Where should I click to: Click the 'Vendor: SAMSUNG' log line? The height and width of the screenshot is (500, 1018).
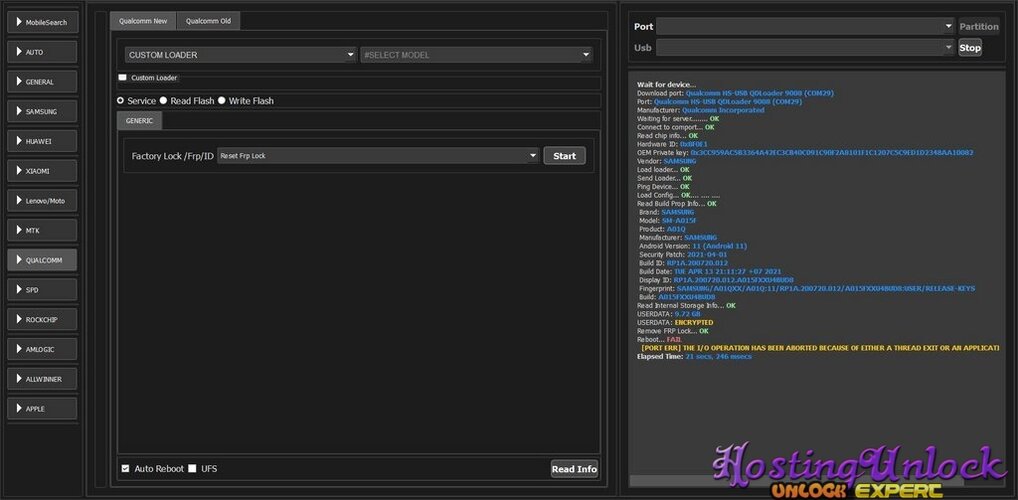click(x=667, y=161)
